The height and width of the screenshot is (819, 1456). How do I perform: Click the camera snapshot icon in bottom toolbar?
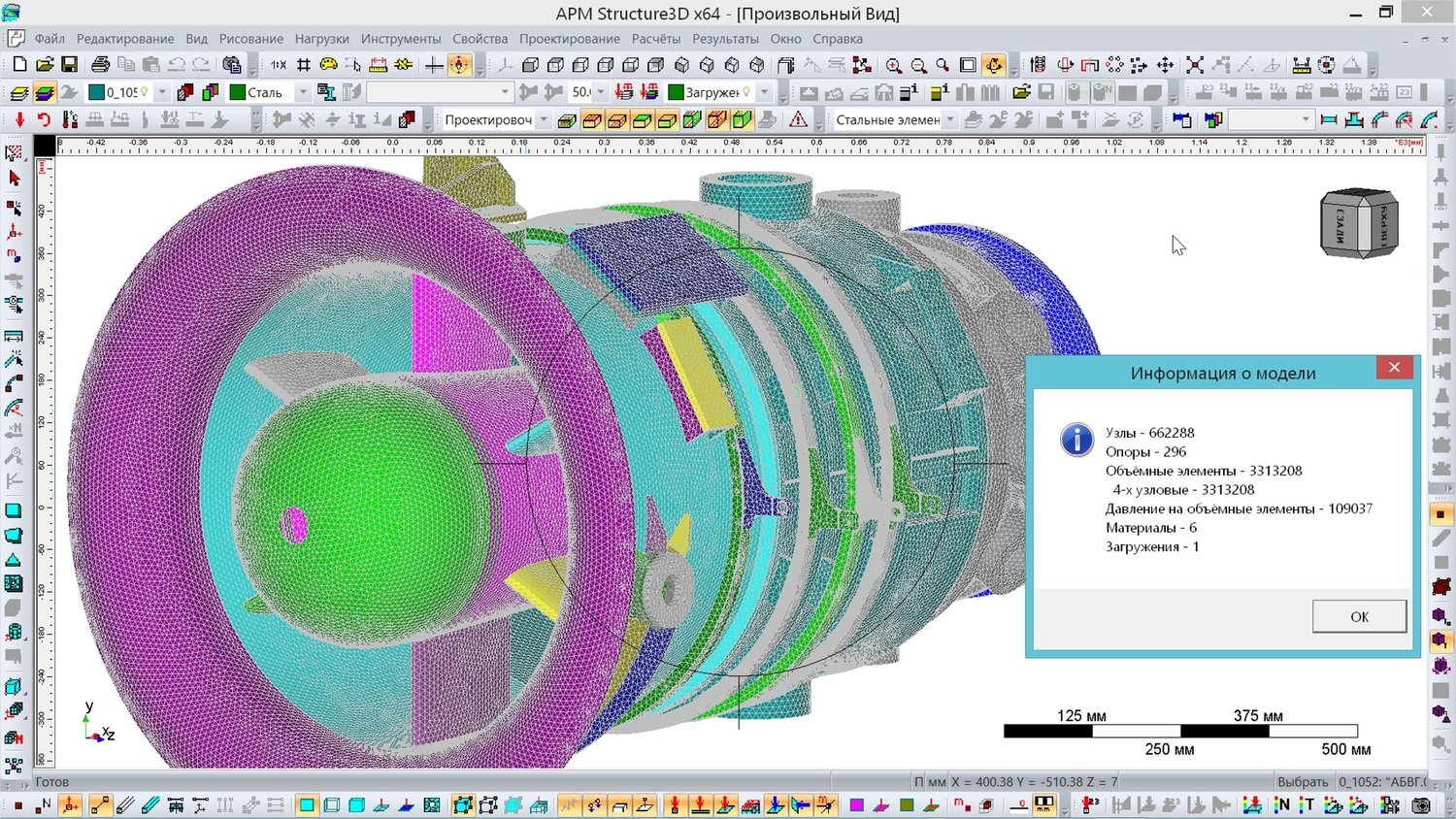(x=1422, y=805)
